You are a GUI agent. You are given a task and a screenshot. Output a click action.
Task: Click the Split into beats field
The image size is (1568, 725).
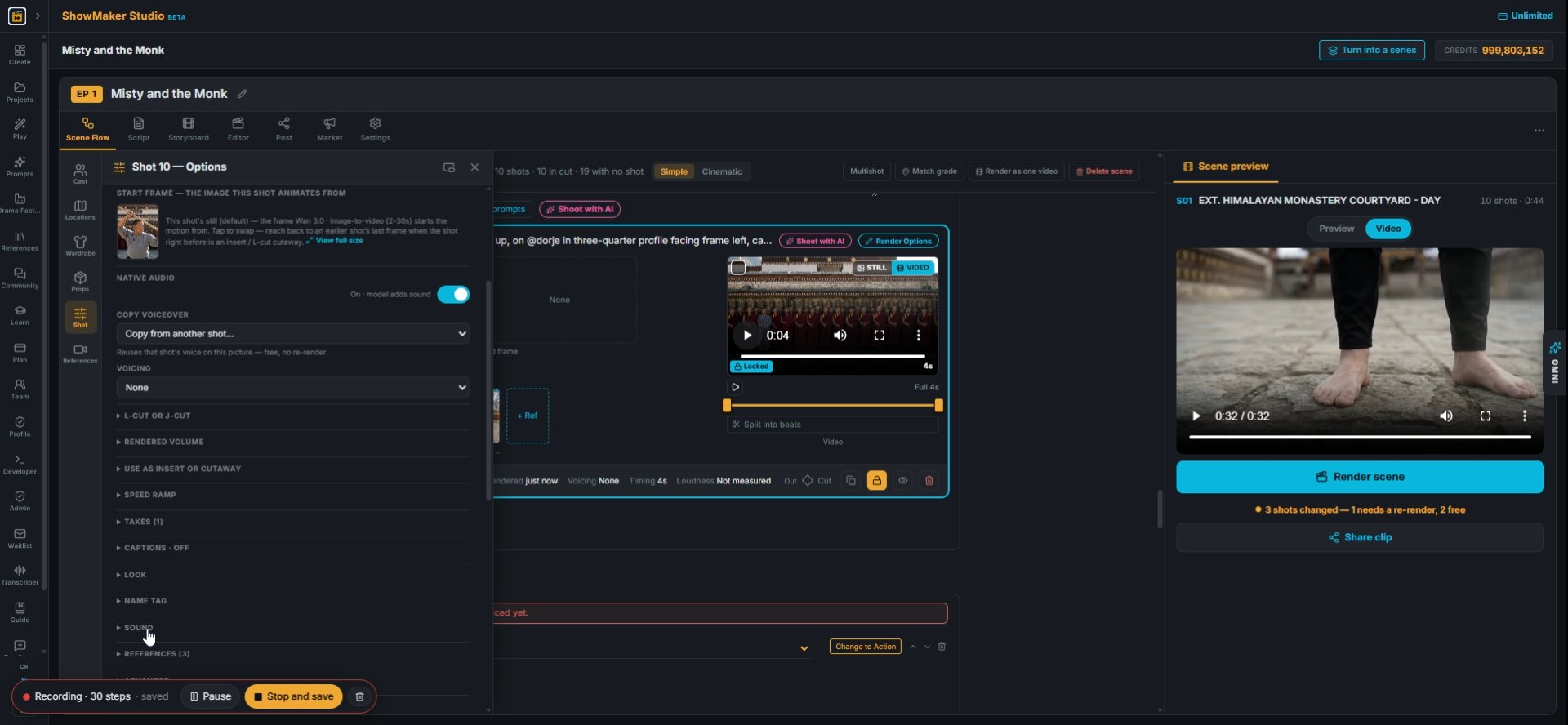click(832, 425)
